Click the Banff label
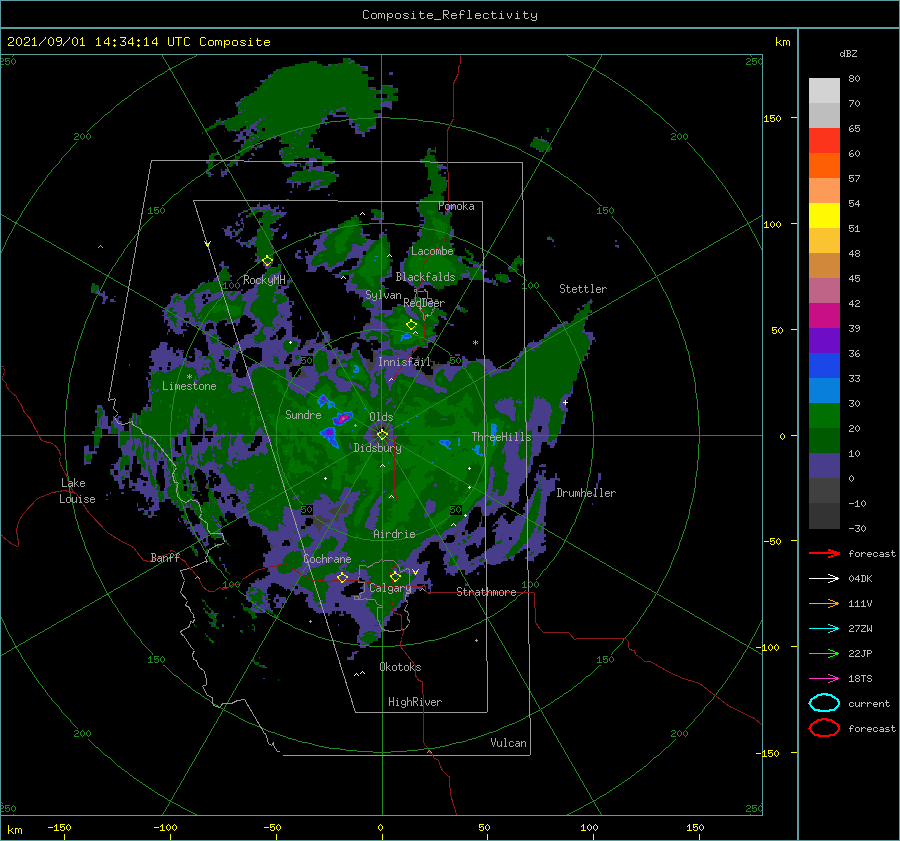Screen dimensions: 900x841 pos(165,557)
